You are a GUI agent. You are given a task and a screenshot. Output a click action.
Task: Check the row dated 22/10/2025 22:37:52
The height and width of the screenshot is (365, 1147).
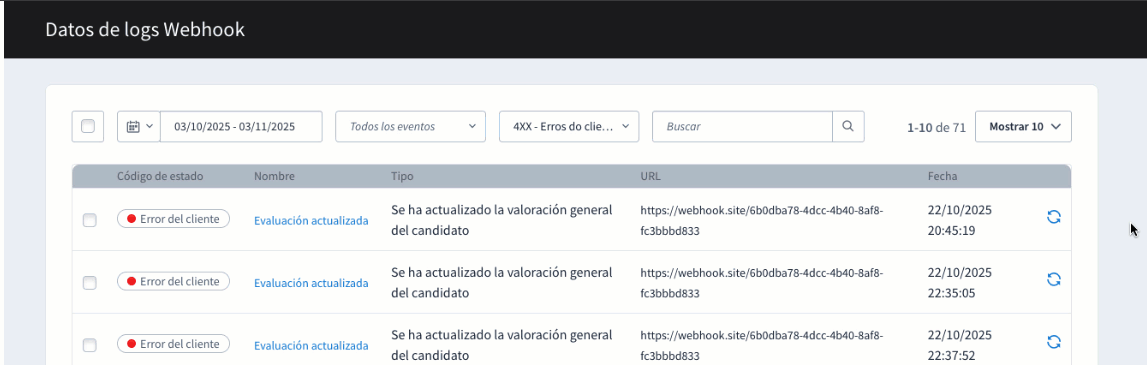point(89,345)
